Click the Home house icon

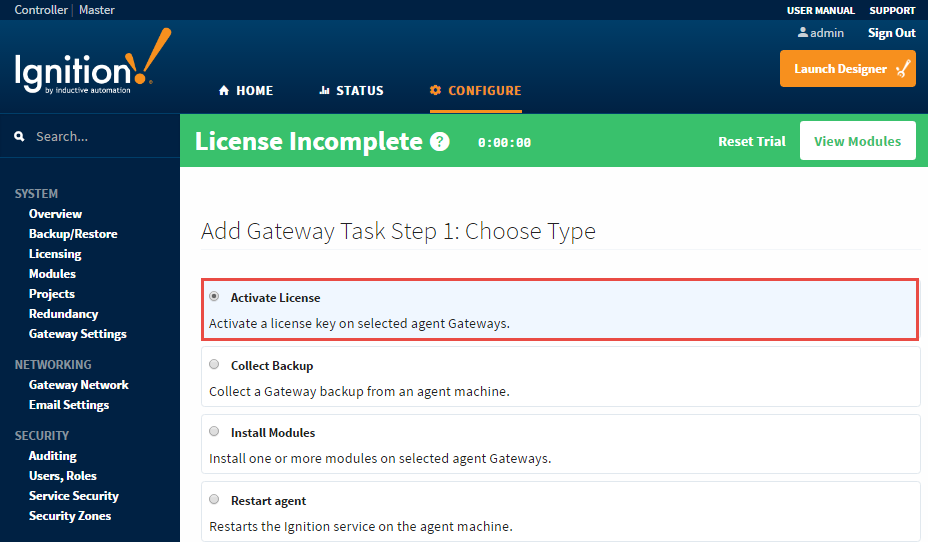223,91
